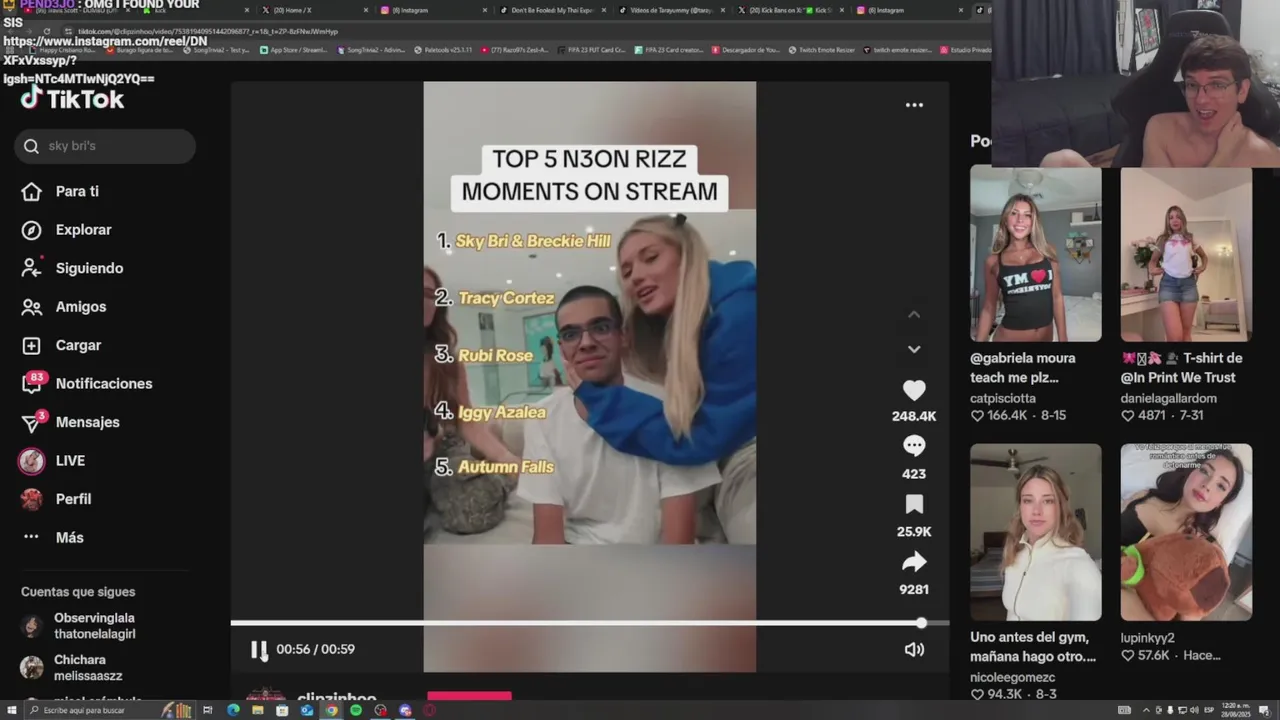Go to previous video with up chevron
This screenshot has height=720, width=1280.
coord(914,314)
